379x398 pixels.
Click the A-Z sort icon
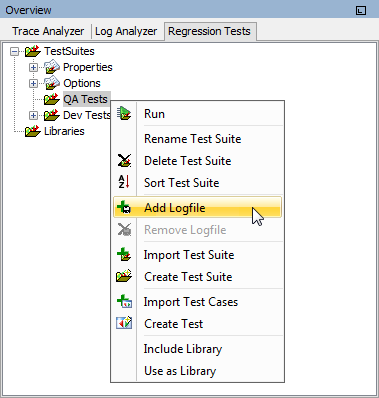pos(124,182)
